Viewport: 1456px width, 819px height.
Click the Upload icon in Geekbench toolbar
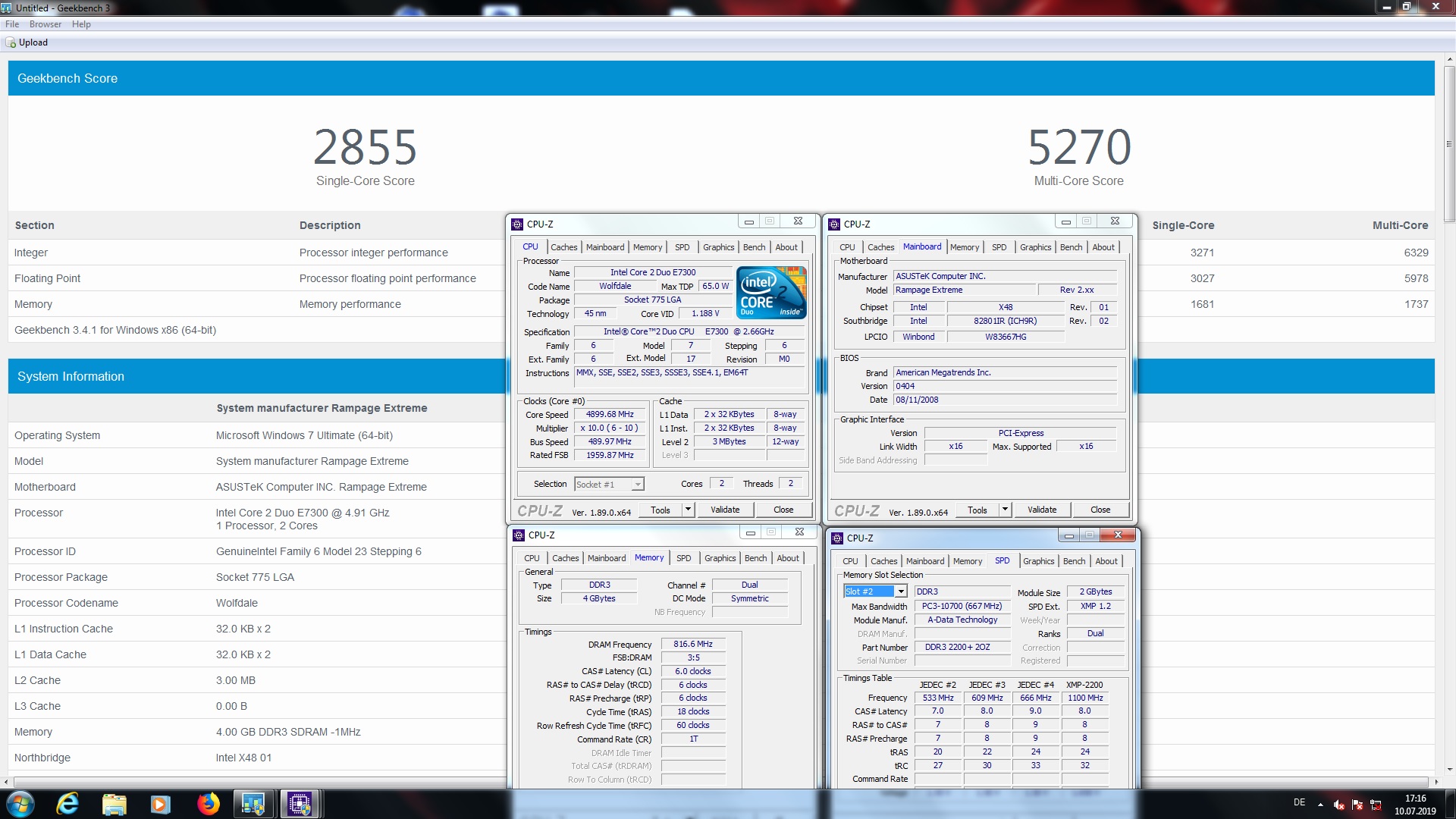click(11, 42)
